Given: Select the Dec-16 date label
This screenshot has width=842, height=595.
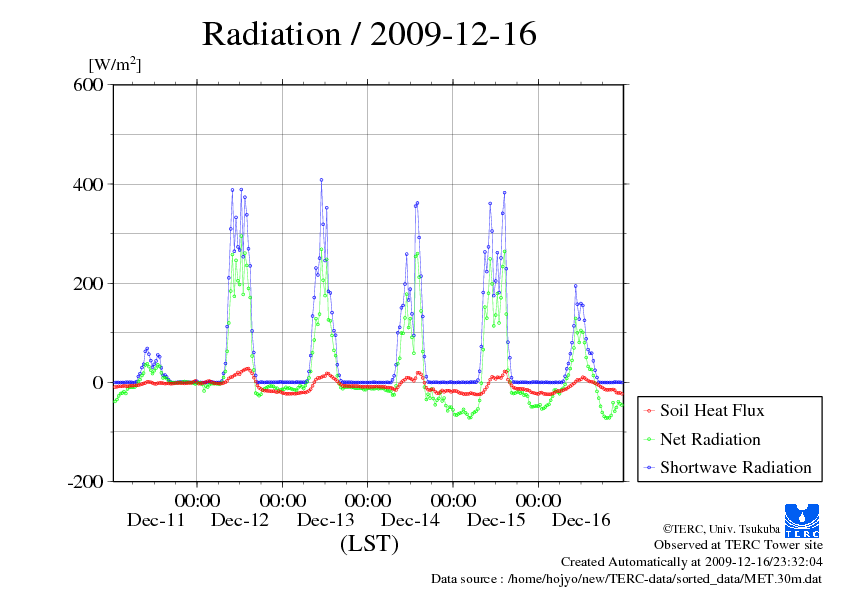Looking at the screenshot, I should 582,520.
